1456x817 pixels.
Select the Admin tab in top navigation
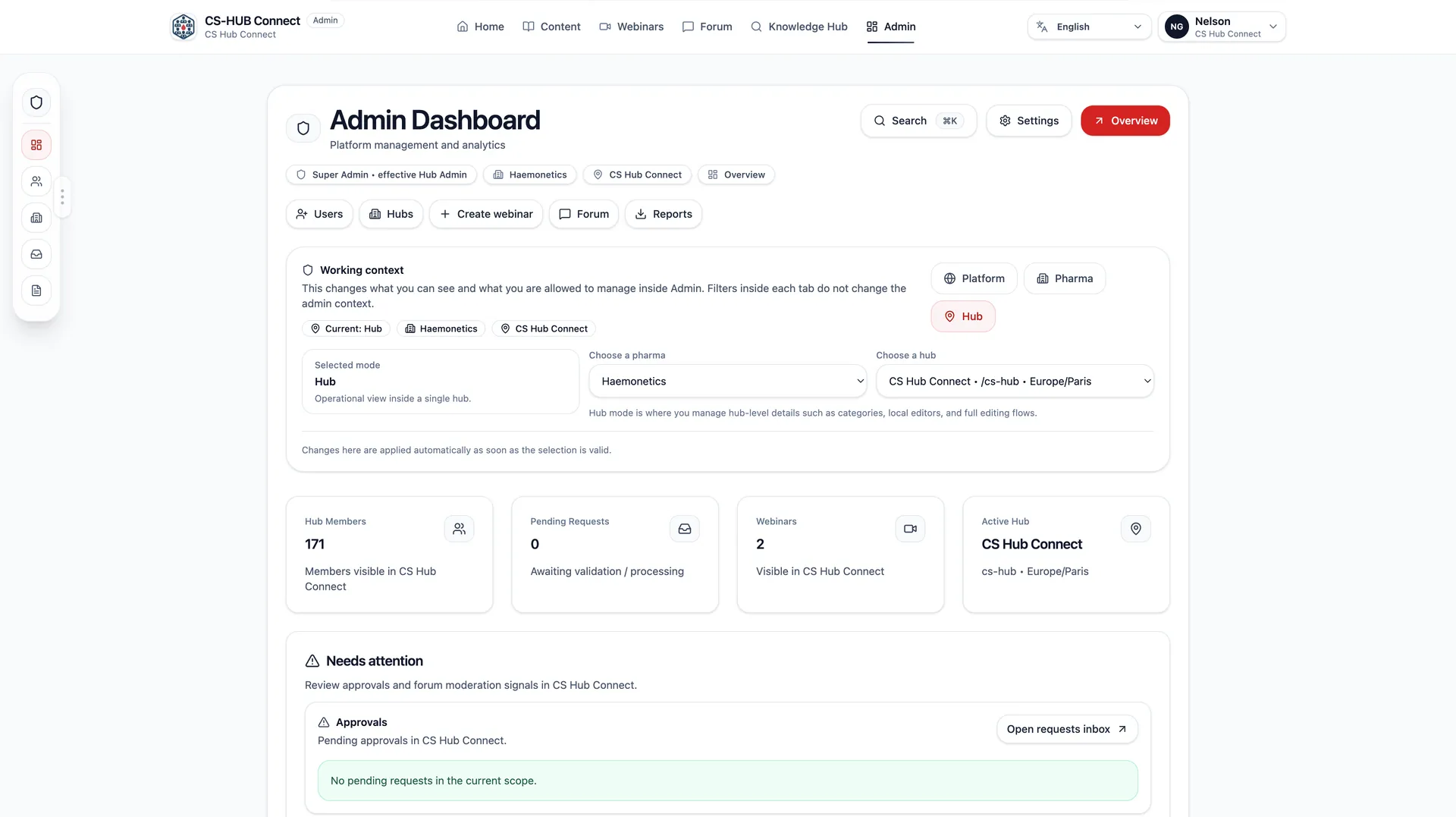[x=891, y=27]
